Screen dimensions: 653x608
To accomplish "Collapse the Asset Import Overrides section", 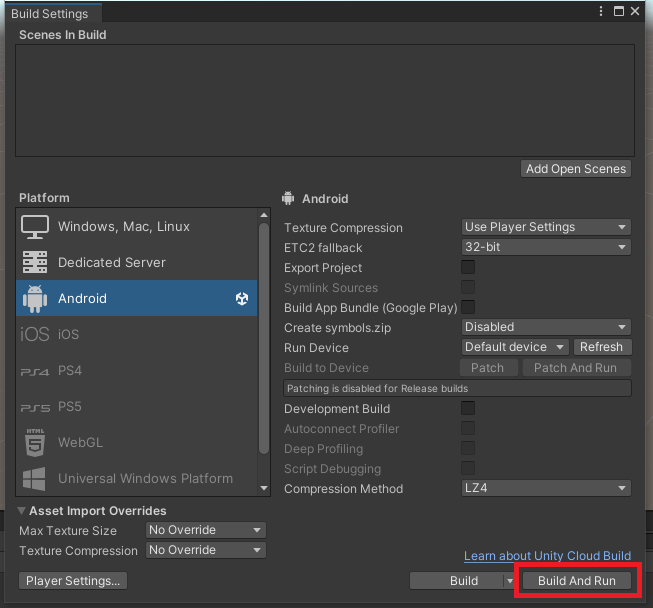I will (22, 511).
